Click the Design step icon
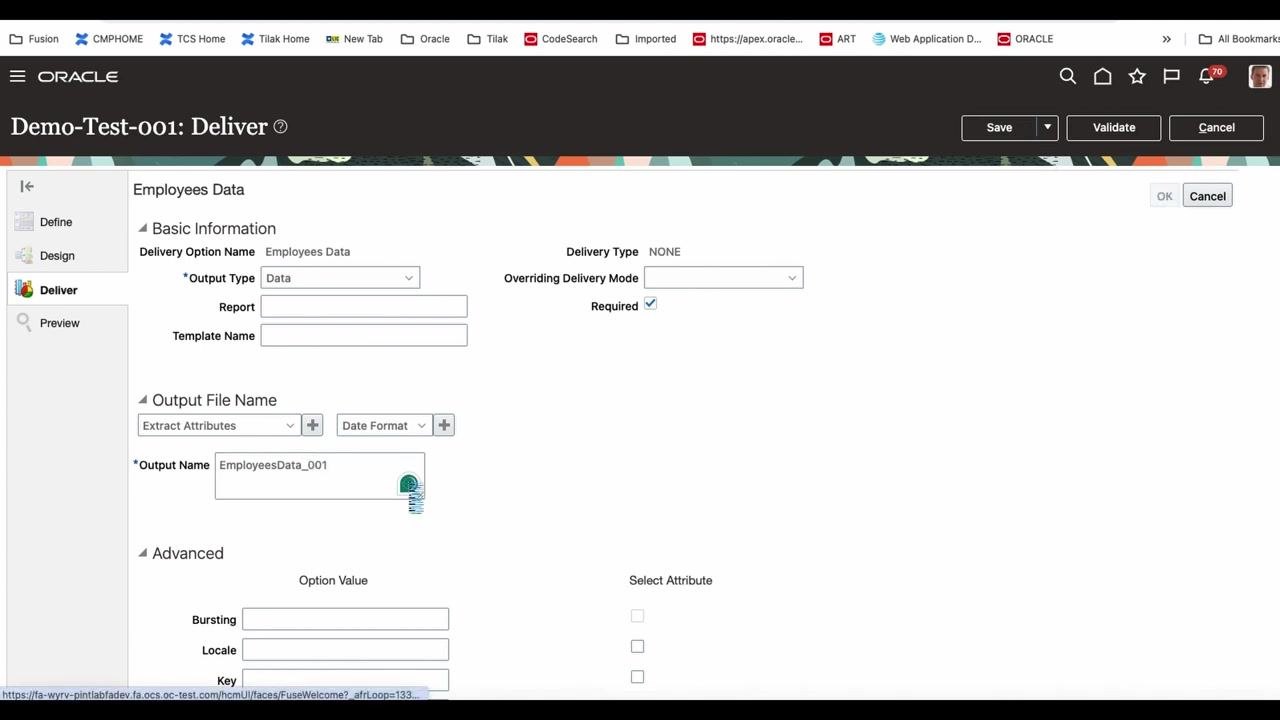Viewport: 1280px width, 720px height. [x=24, y=255]
